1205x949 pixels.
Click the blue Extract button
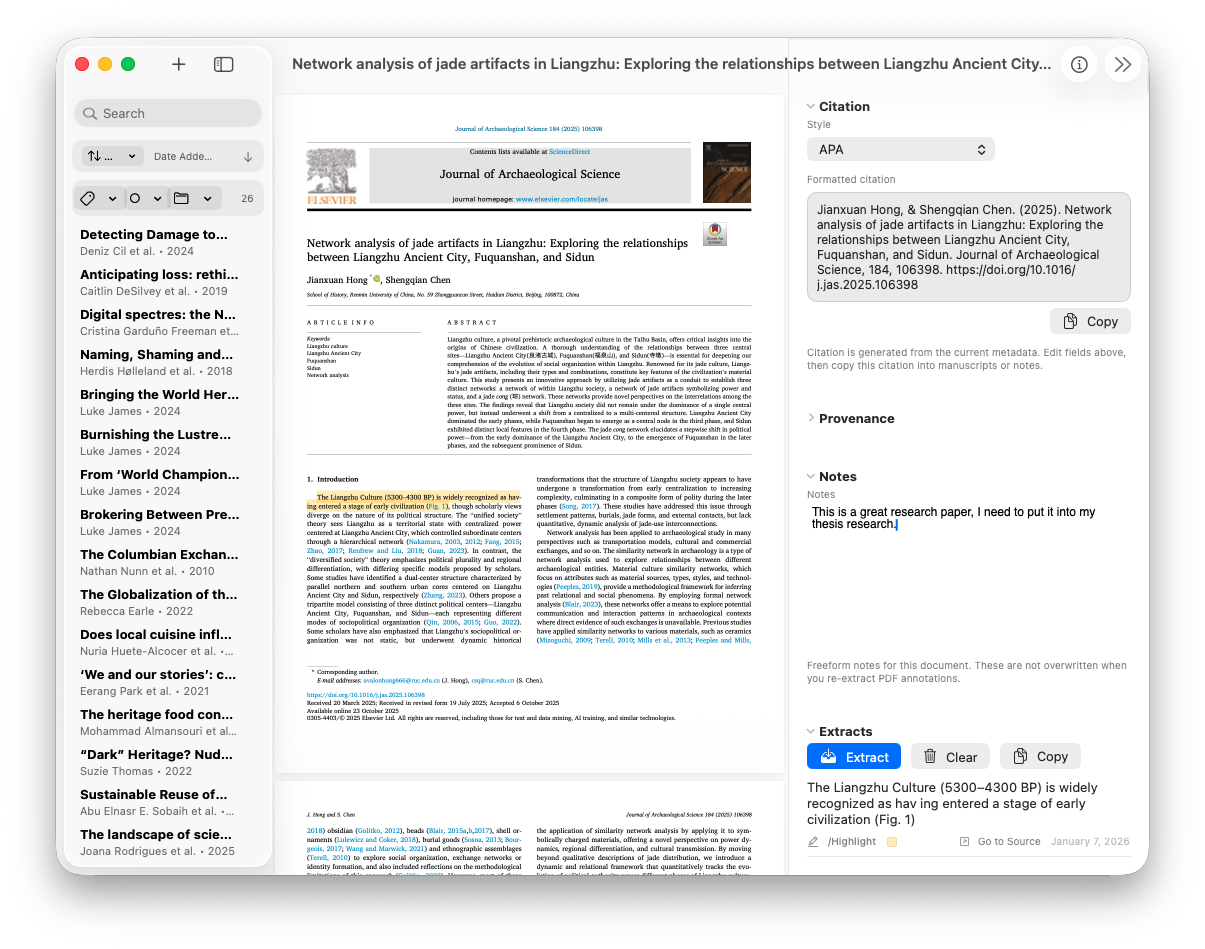[x=853, y=756]
